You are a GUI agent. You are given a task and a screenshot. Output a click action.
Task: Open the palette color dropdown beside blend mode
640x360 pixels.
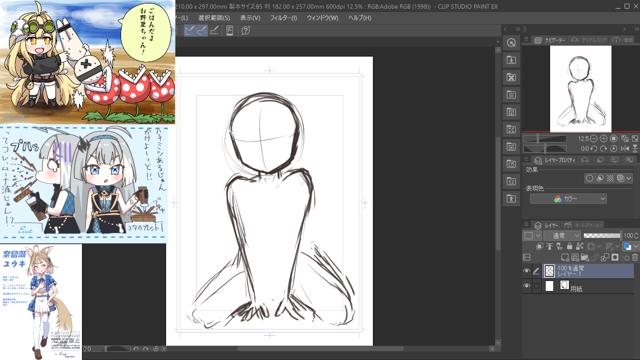click(x=532, y=236)
